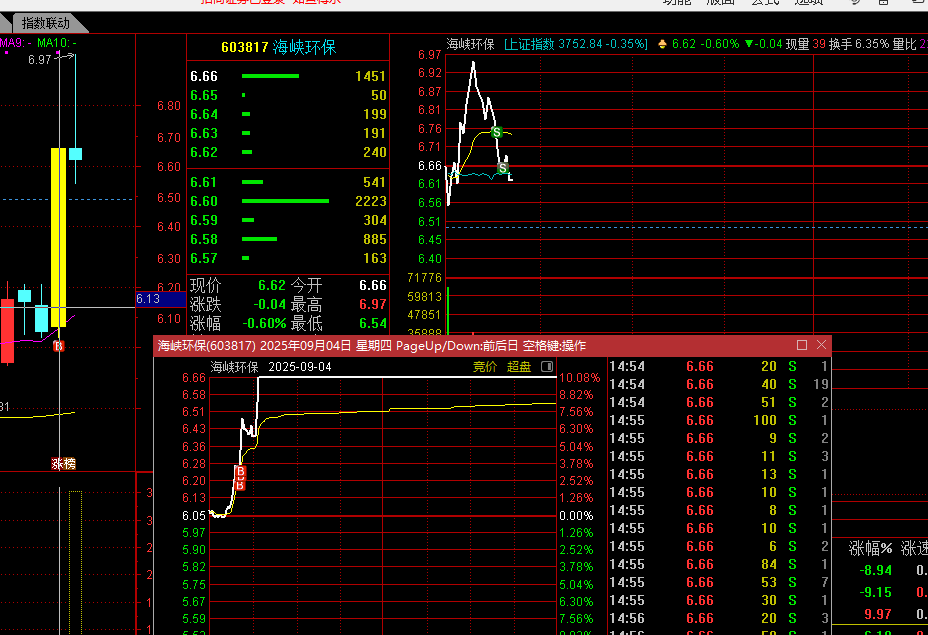Select the bid row at 6.59 with 304
928x635 pixels.
[288, 220]
